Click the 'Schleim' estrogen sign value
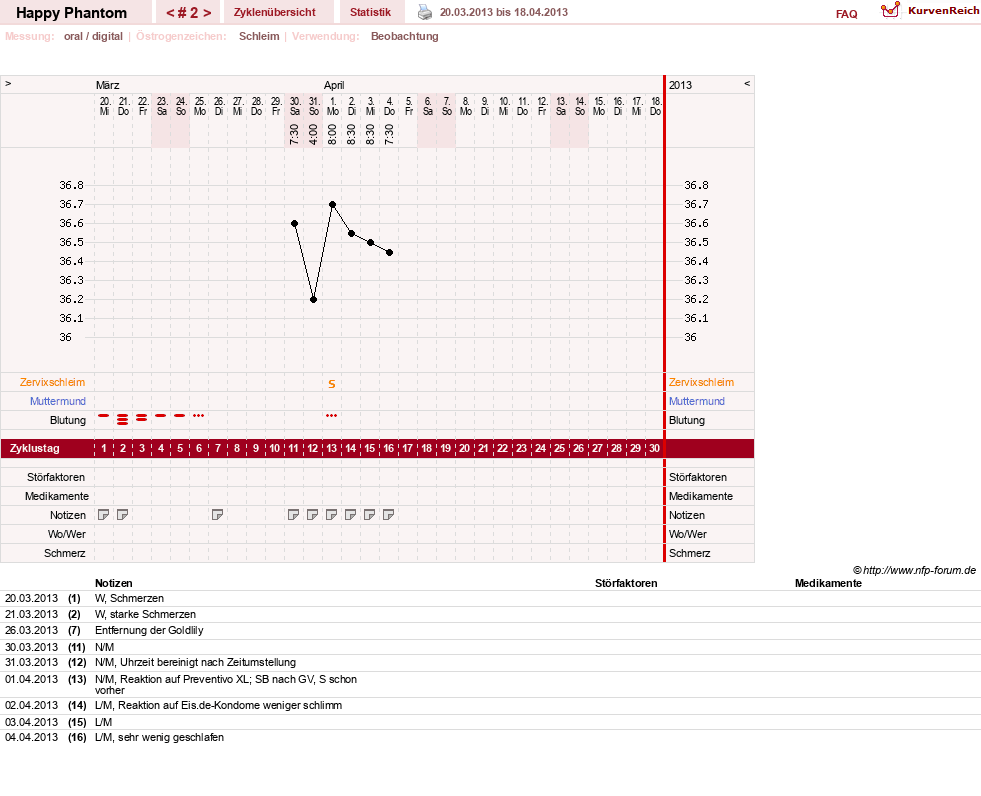 coord(259,36)
